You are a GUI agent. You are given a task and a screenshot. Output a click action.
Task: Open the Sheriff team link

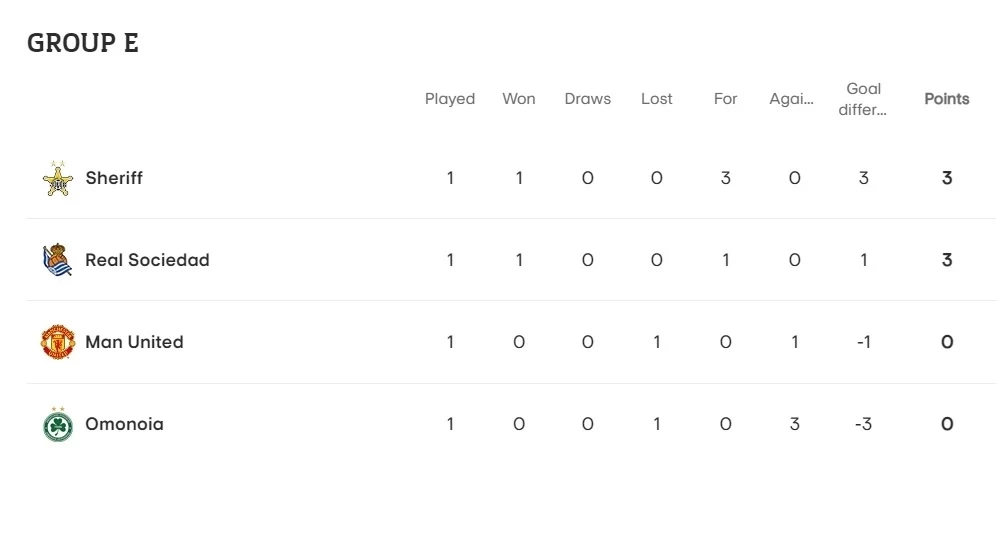(x=114, y=178)
